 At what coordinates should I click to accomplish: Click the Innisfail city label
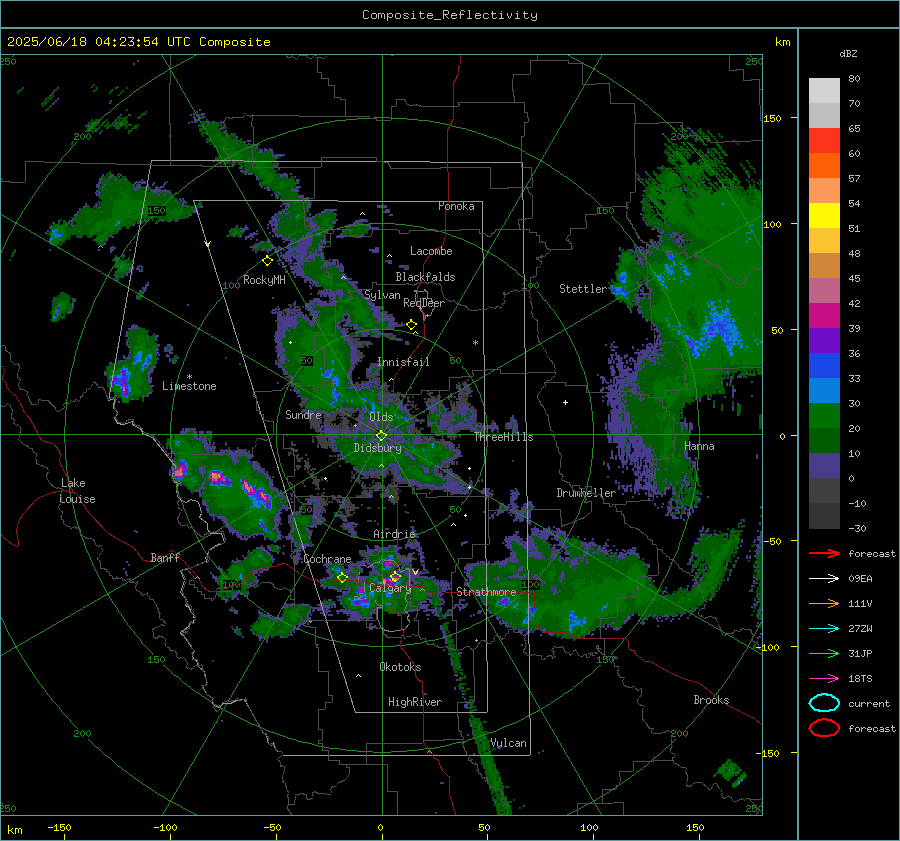(x=403, y=362)
